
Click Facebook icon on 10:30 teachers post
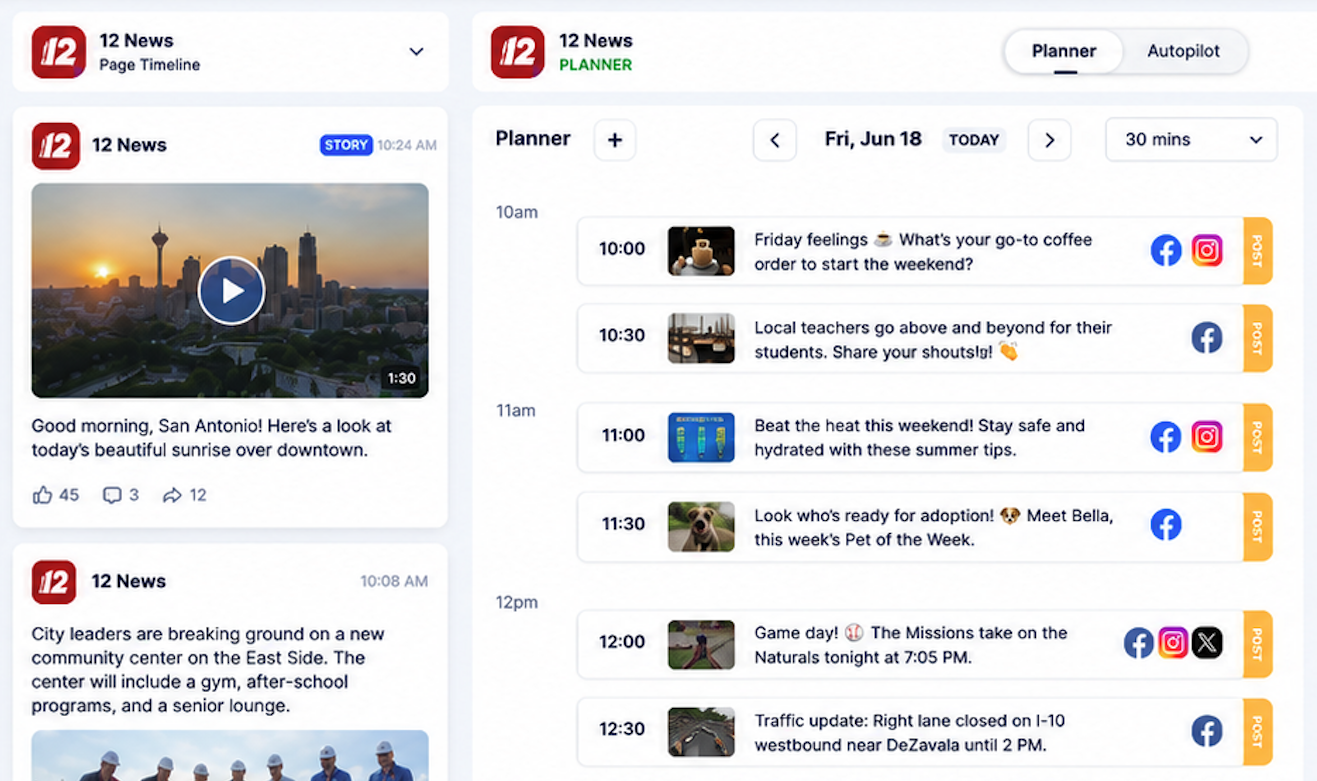[1207, 338]
